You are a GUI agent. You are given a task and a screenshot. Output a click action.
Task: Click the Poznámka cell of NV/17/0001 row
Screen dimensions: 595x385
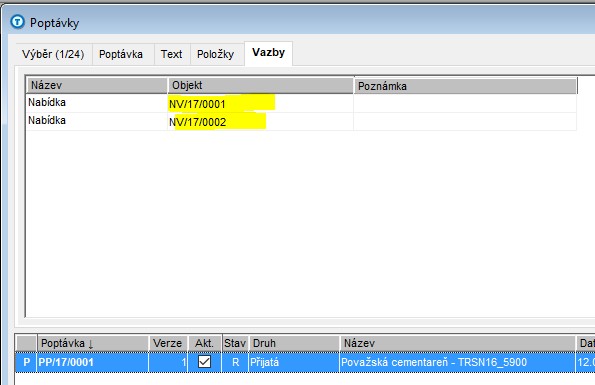point(465,103)
